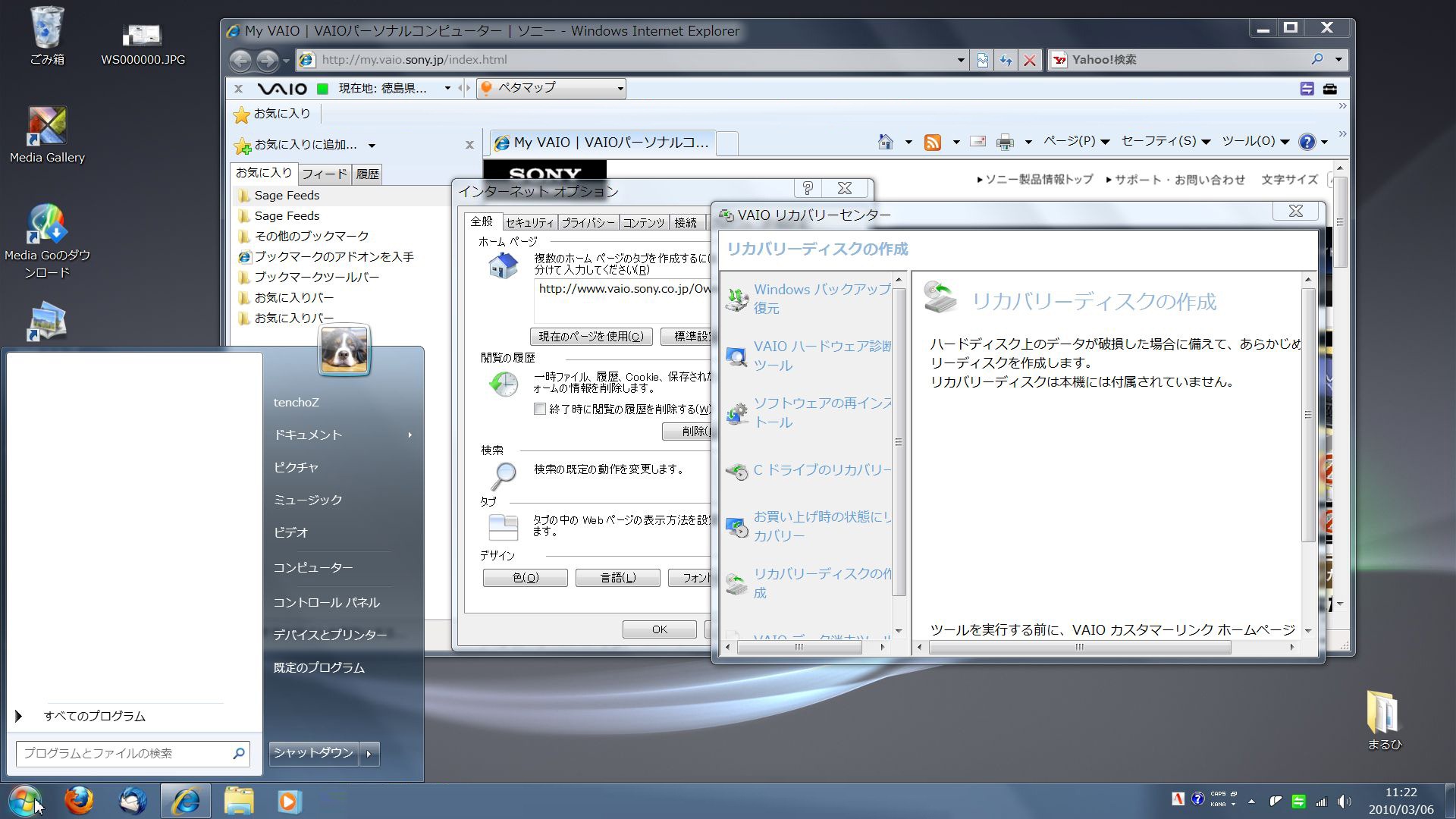Switch to 接続 tab in Internet Options
This screenshot has height=819, width=1456.
click(x=686, y=223)
